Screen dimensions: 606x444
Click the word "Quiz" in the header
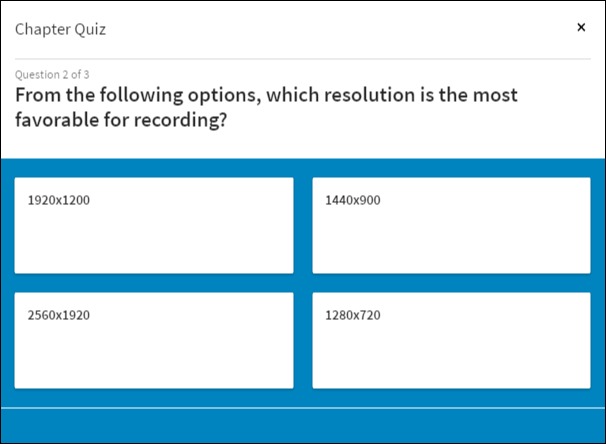pos(89,29)
